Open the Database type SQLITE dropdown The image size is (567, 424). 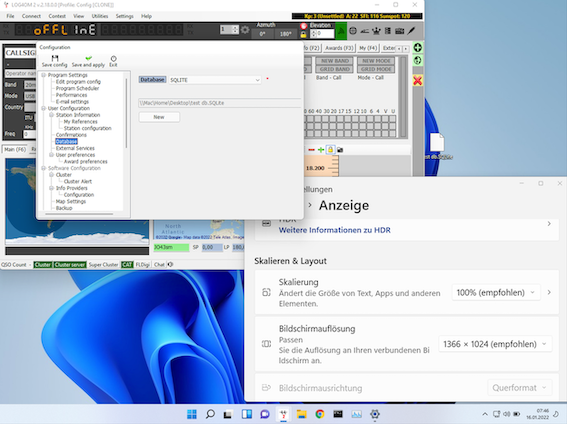pyautogui.click(x=215, y=80)
